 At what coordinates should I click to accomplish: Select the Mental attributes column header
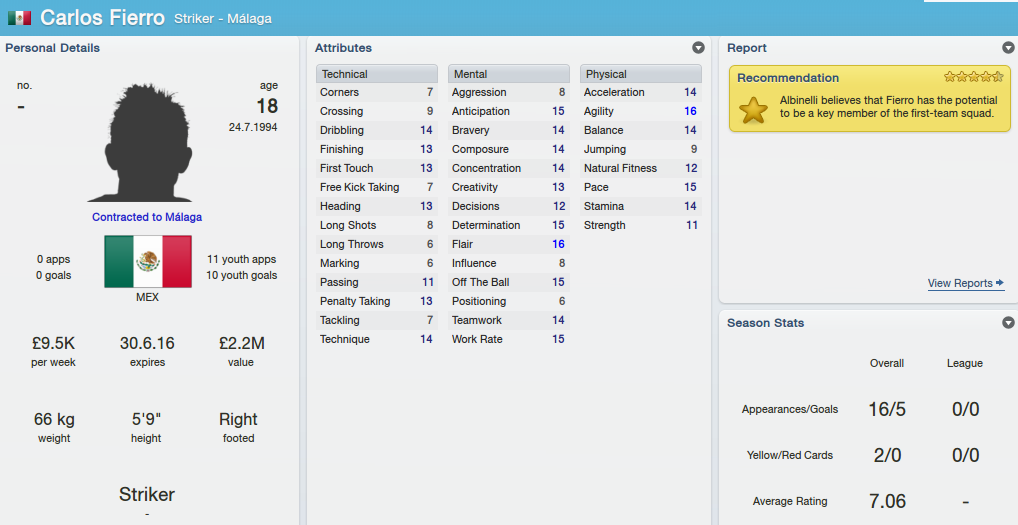(x=508, y=74)
